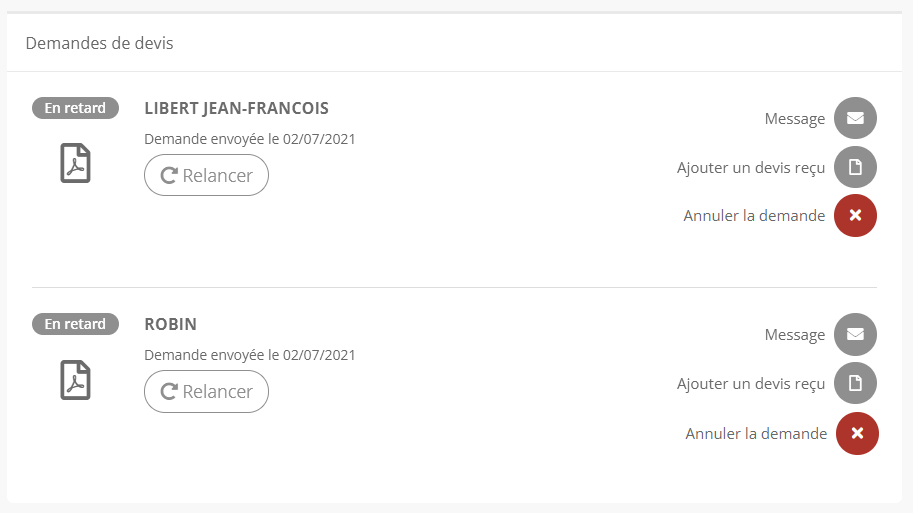Click Ajouter un devis reçu text for ROBIN
The height and width of the screenshot is (513, 913).
tap(751, 384)
